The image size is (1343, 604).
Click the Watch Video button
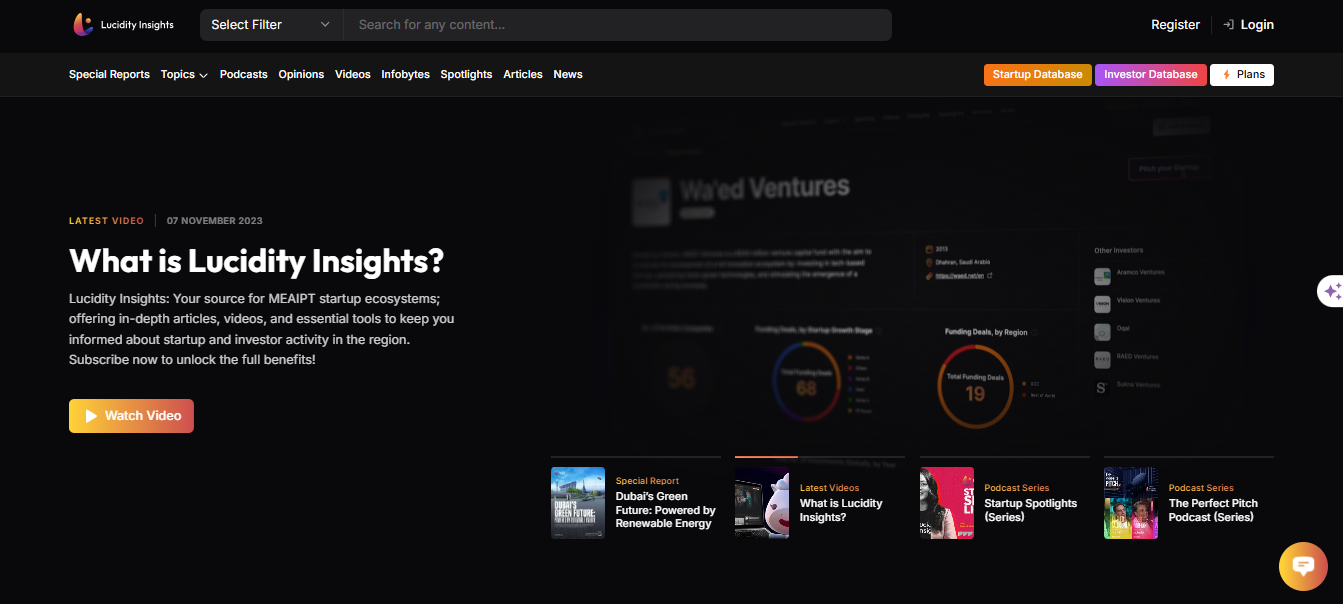coord(131,416)
